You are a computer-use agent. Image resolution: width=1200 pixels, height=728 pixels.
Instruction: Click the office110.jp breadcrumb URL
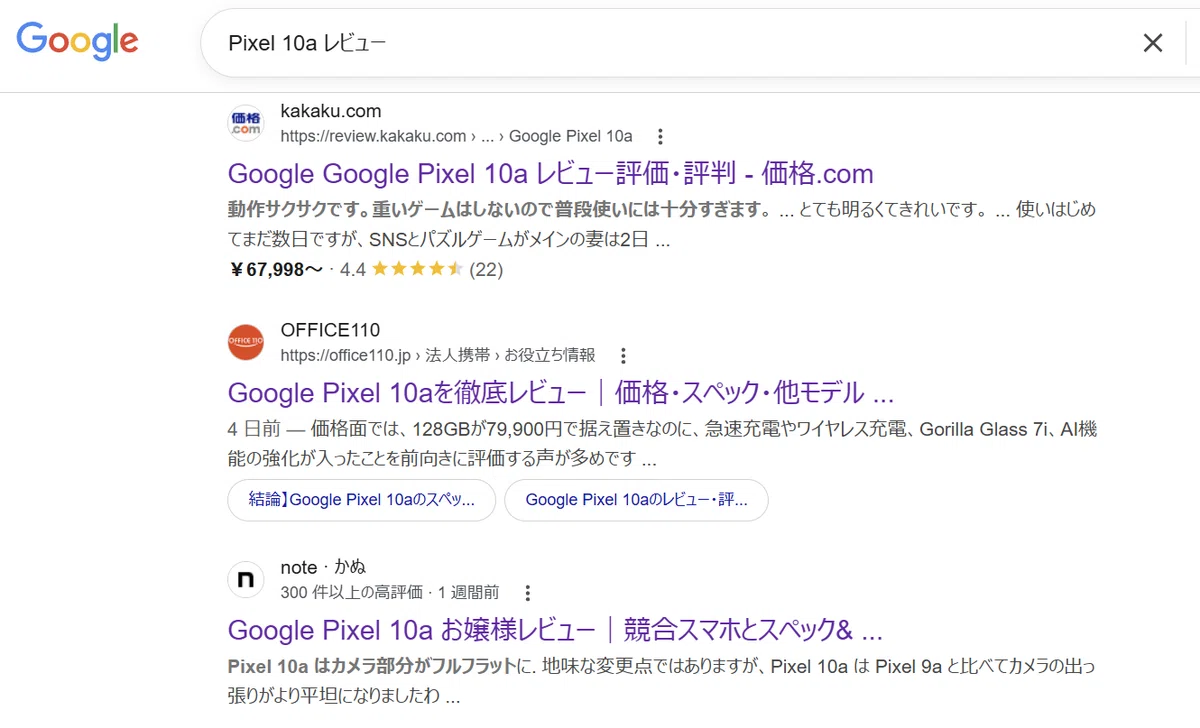point(438,355)
